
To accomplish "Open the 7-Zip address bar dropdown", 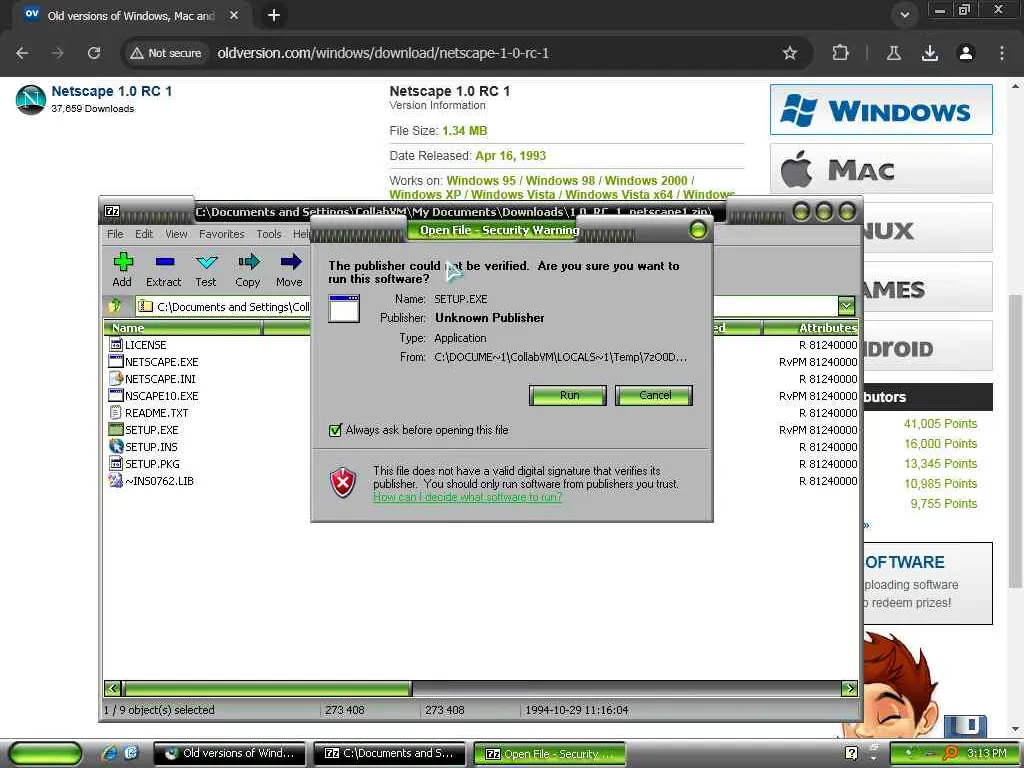I will (x=846, y=305).
